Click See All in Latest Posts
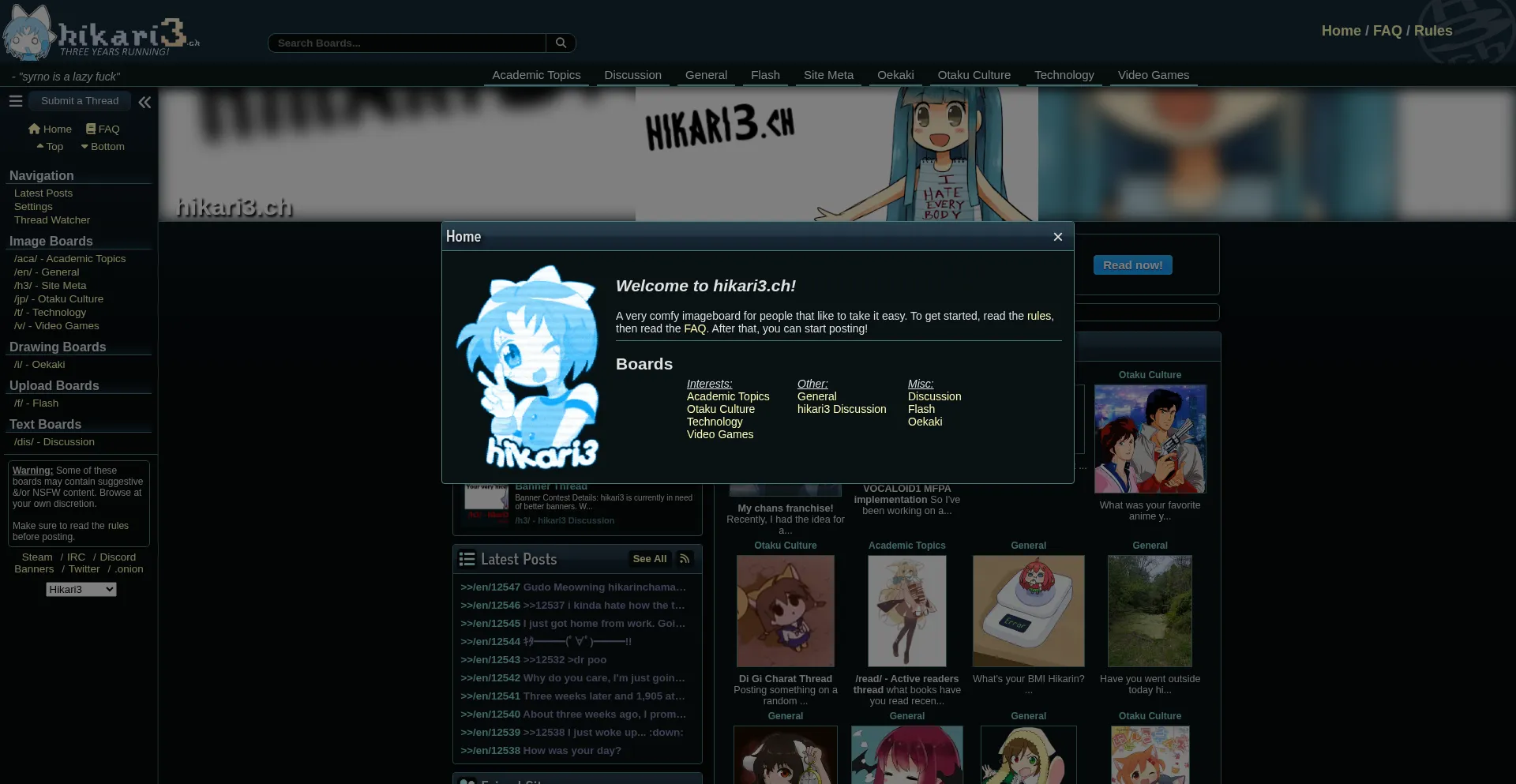The height and width of the screenshot is (784, 1516). [650, 559]
